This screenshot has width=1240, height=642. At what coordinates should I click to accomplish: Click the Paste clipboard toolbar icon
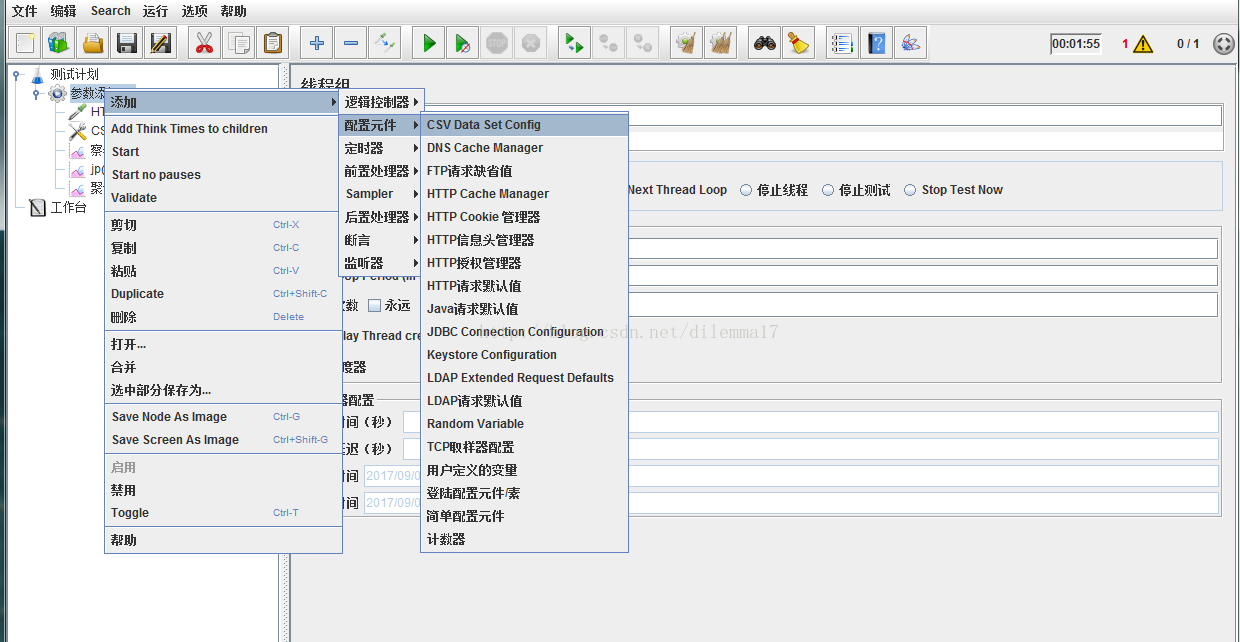[273, 43]
